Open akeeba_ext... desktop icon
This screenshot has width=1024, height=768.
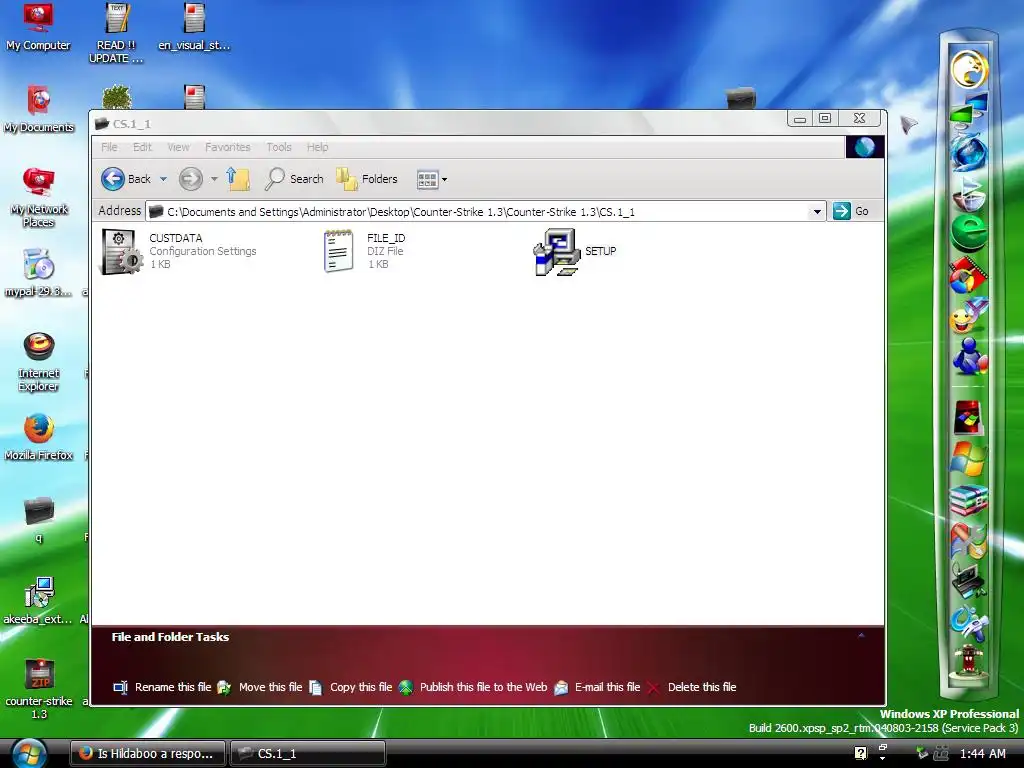pyautogui.click(x=38, y=601)
